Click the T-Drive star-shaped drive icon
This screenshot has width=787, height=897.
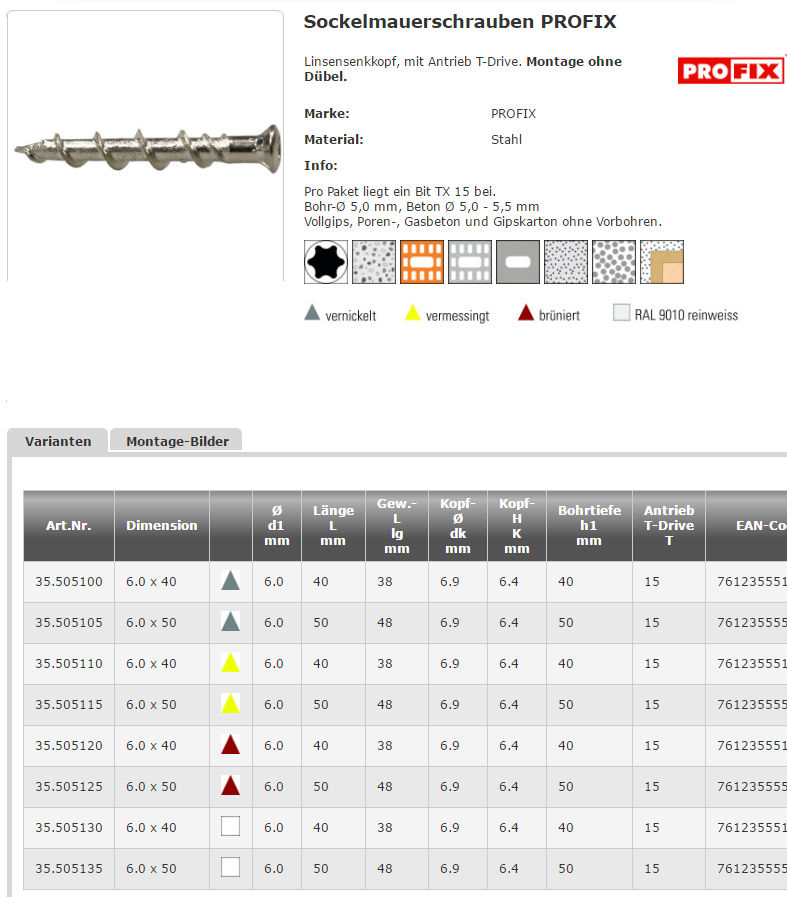coord(326,262)
